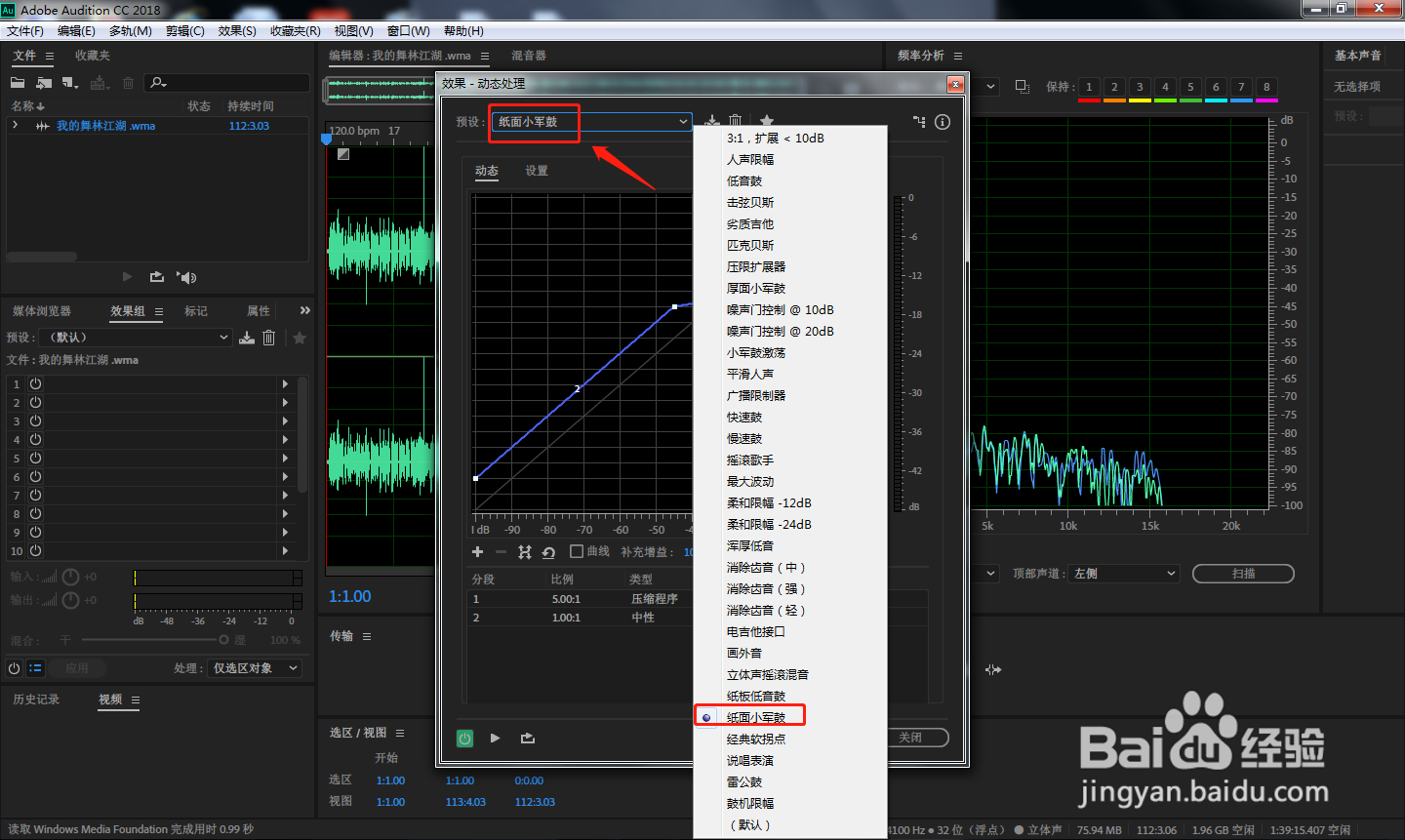Switch to the 设置 tab in dialog
Viewport: 1405px width, 840px height.
pyautogui.click(x=537, y=171)
